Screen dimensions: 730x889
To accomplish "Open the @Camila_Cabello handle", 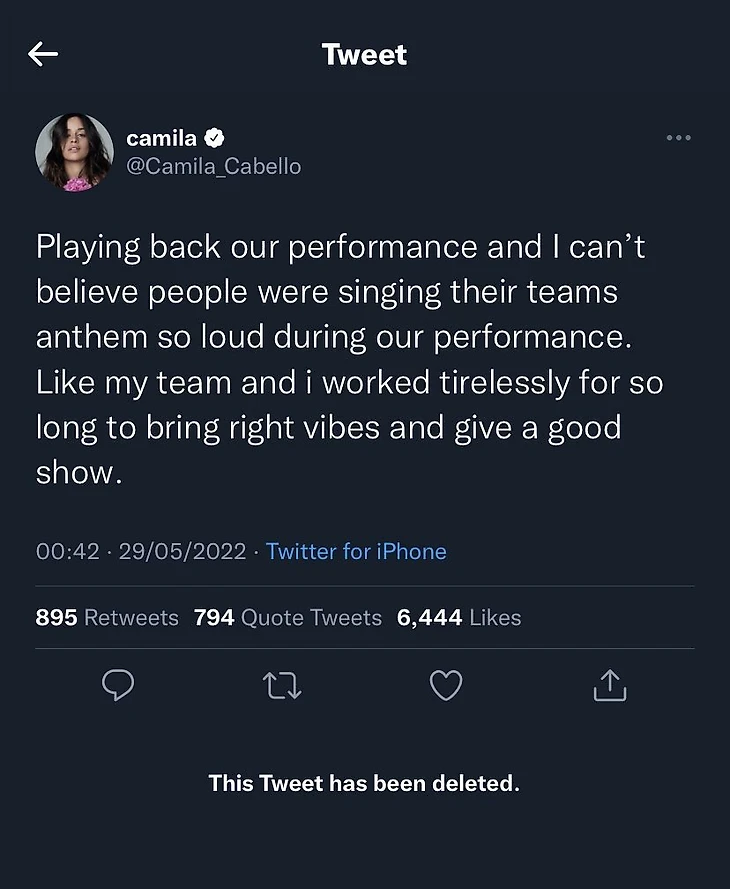I will click(213, 166).
